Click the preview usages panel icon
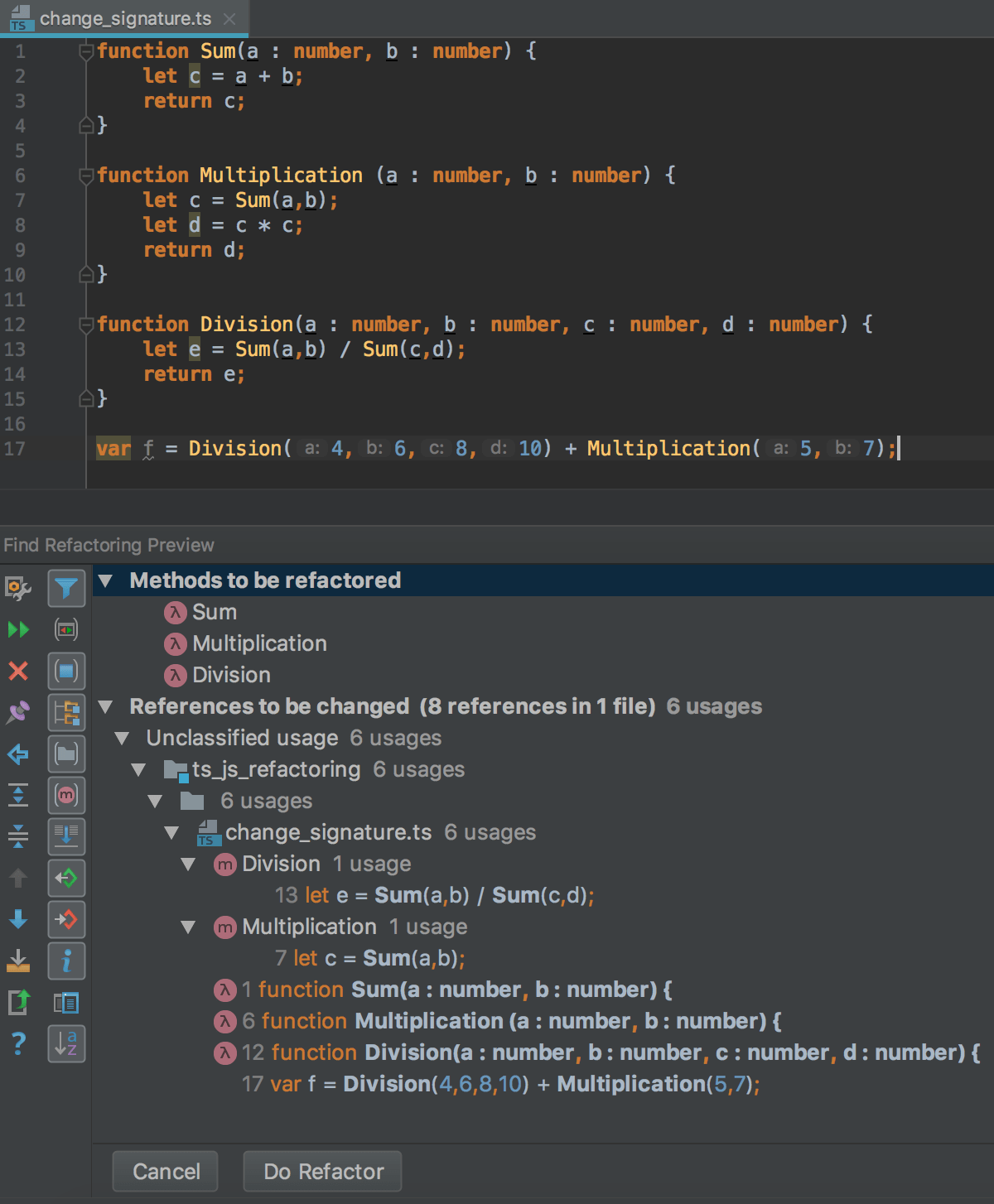 tap(66, 1002)
